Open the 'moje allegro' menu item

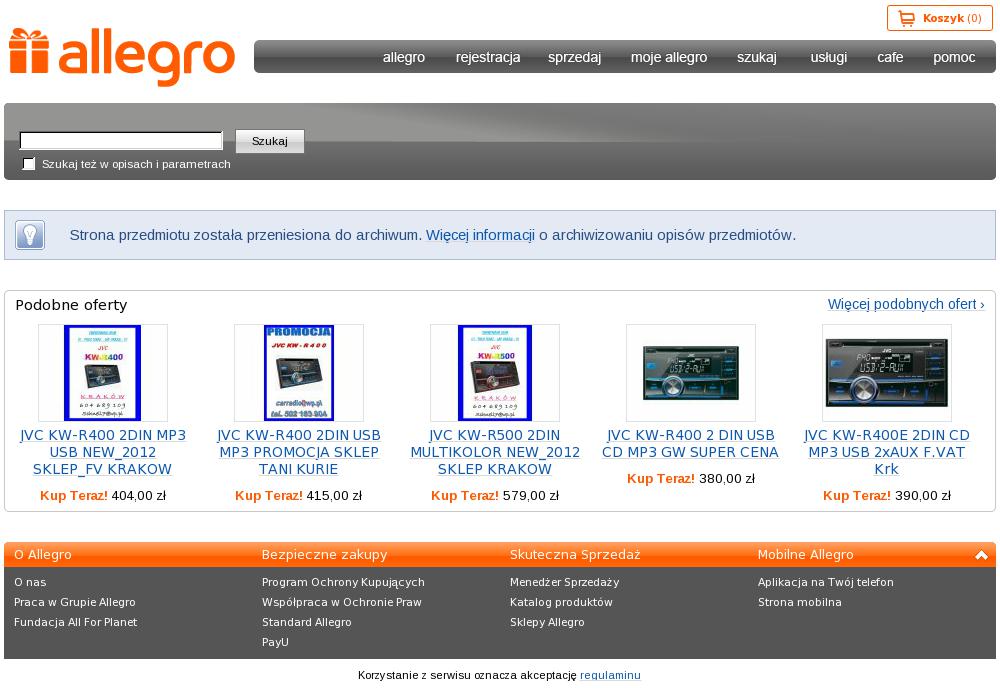(x=668, y=57)
